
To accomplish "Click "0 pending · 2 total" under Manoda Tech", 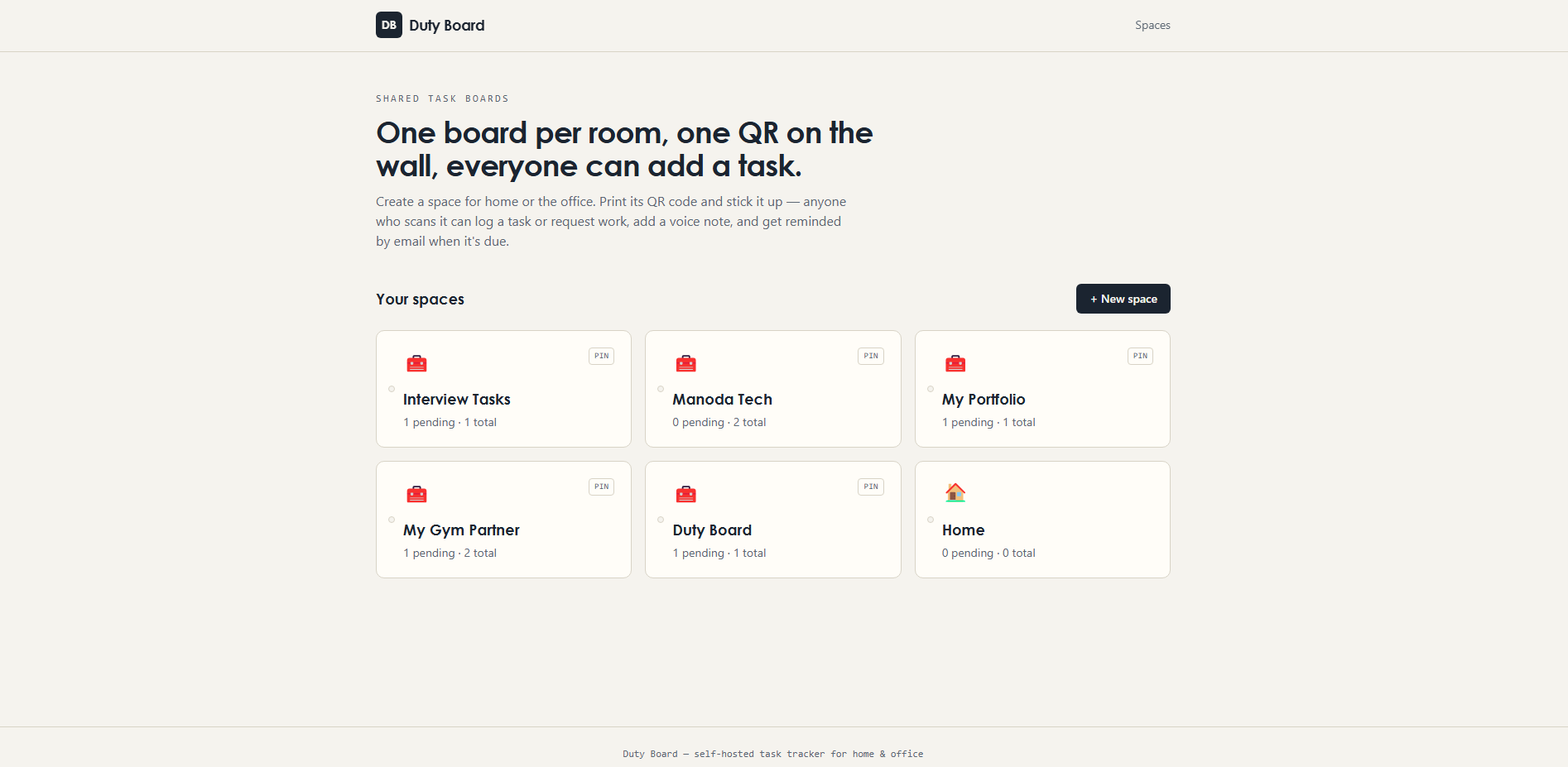I will pos(719,423).
